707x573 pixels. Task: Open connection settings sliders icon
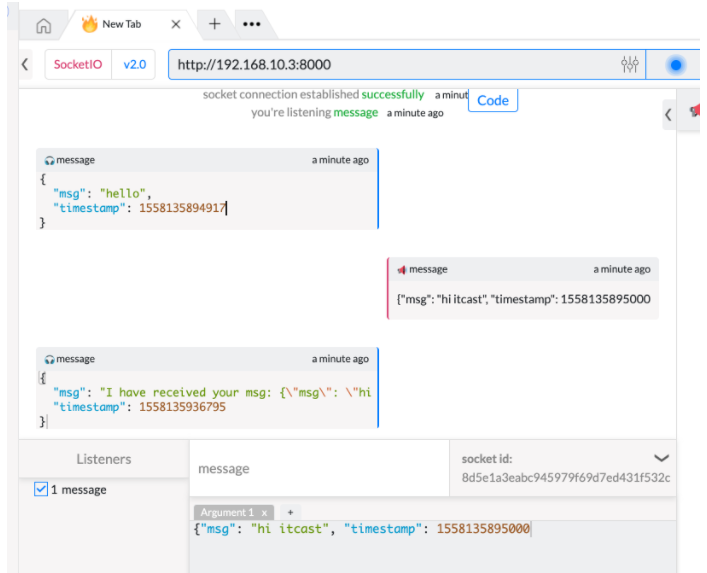[629, 64]
